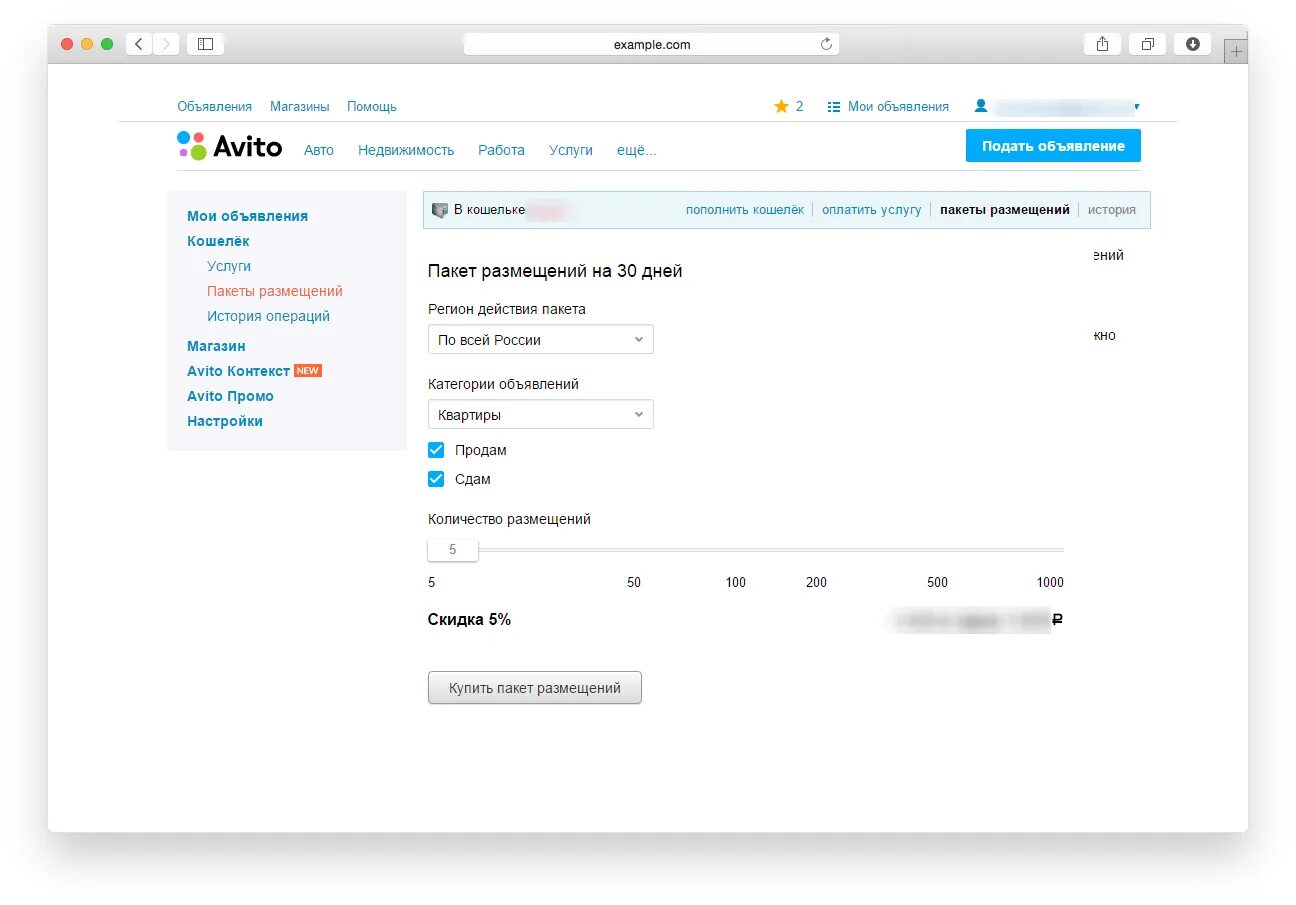Switch to история tab
This screenshot has width=1296, height=905.
coord(1112,210)
